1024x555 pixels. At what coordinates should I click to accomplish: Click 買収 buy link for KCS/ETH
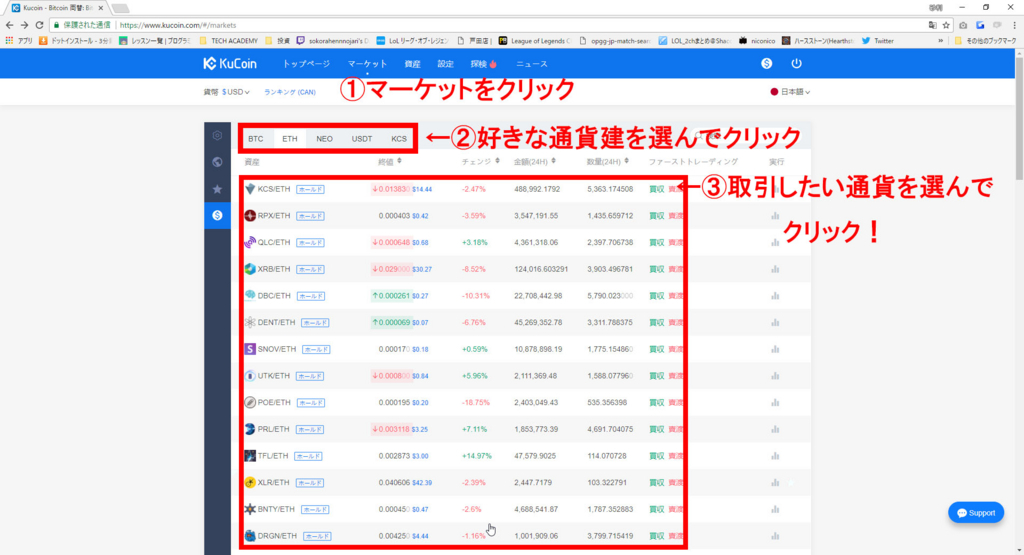(656, 189)
